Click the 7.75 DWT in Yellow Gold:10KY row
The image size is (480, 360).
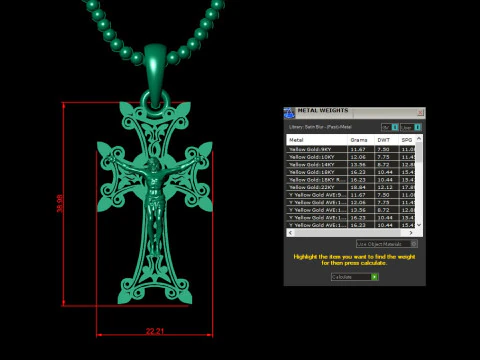click(383, 157)
